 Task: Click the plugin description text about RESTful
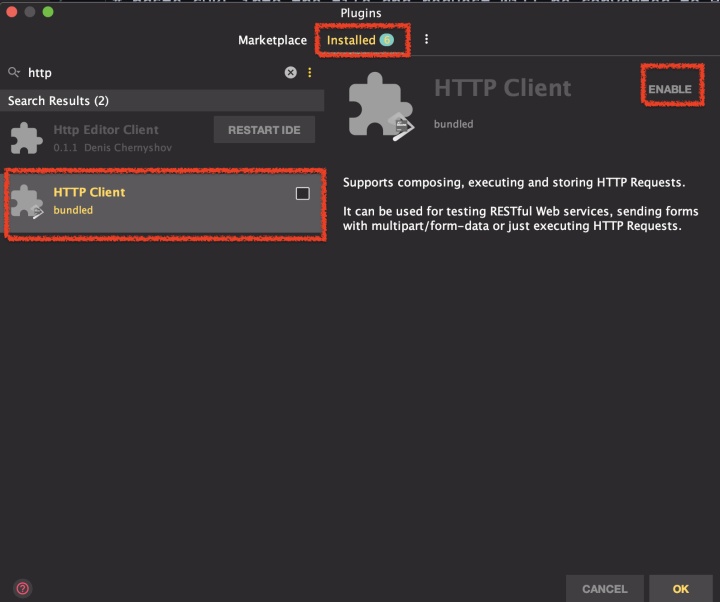(520, 219)
